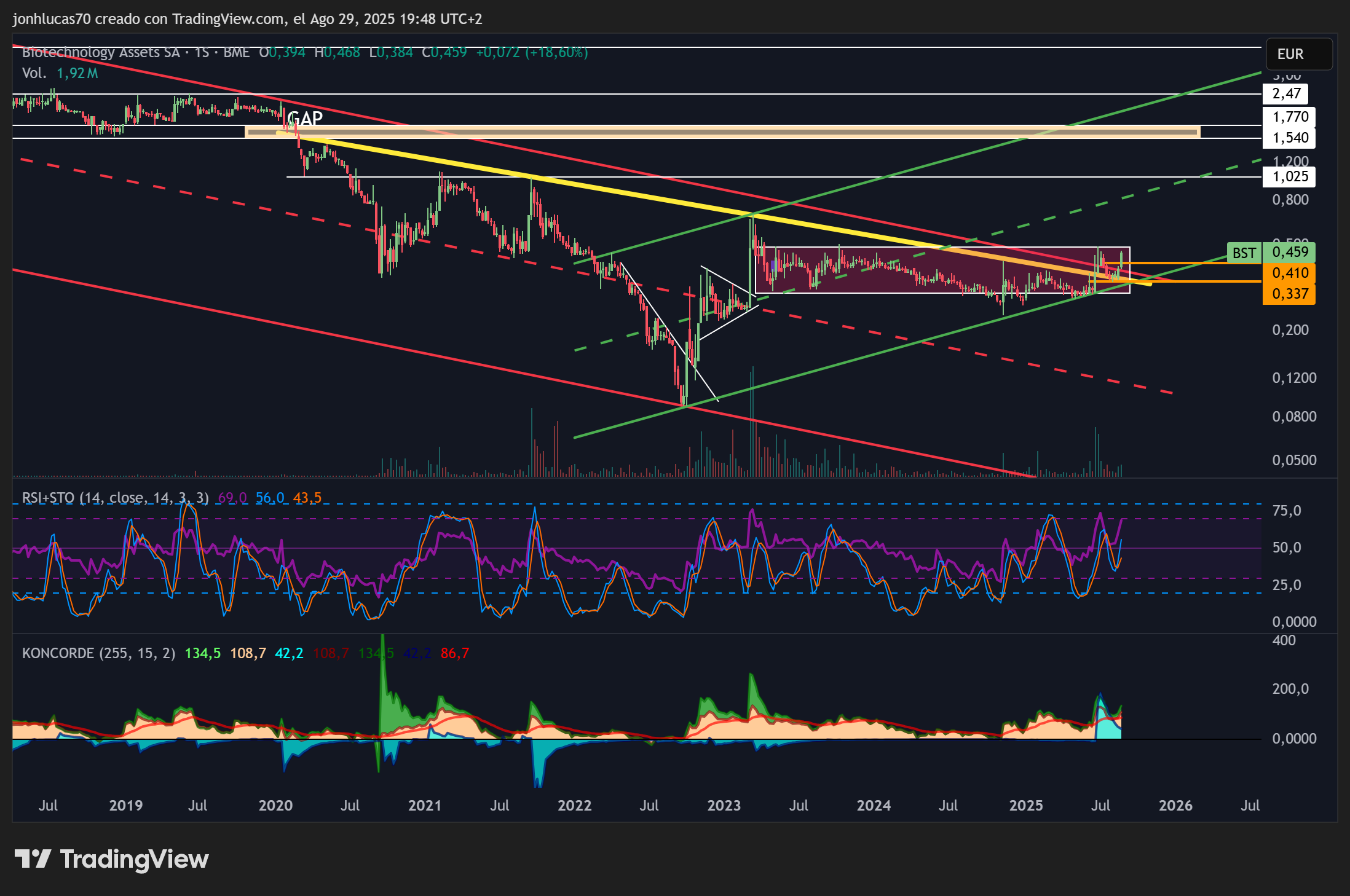1350x896 pixels.
Task: Click the 2020 marker on time axis
Action: click(275, 806)
